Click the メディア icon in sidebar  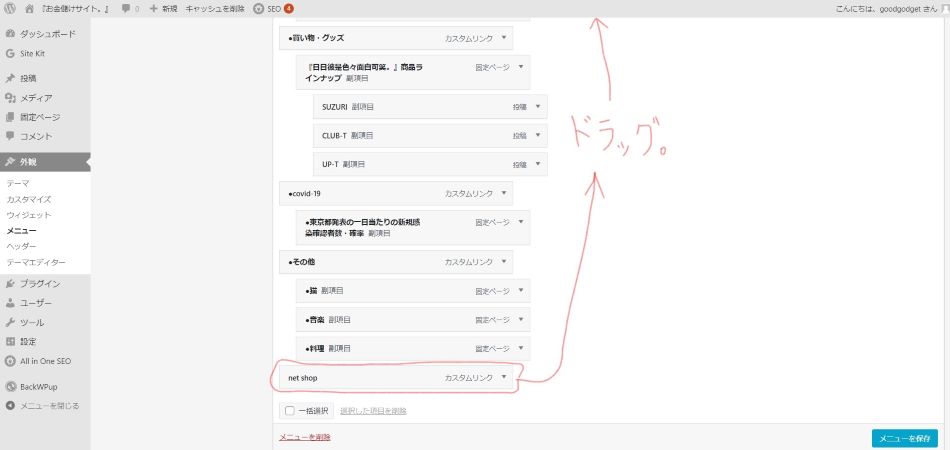pos(10,98)
